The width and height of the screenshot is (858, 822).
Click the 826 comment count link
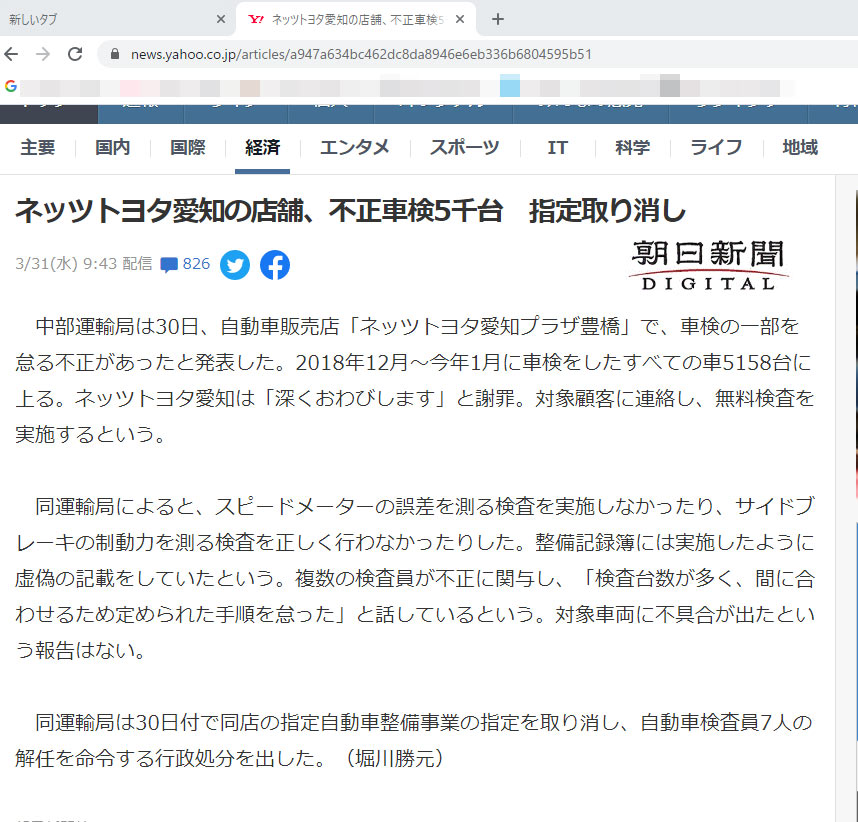[x=196, y=264]
